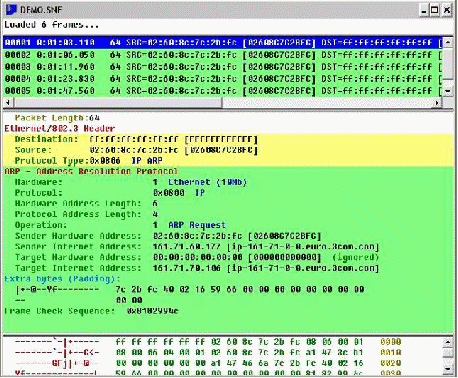458x378 pixels.
Task: Click the Loaded 6 frames status text
Action: tap(51, 25)
